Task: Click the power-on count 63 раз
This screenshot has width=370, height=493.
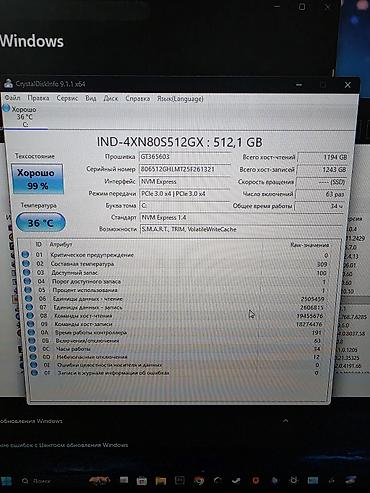Action: pos(320,194)
